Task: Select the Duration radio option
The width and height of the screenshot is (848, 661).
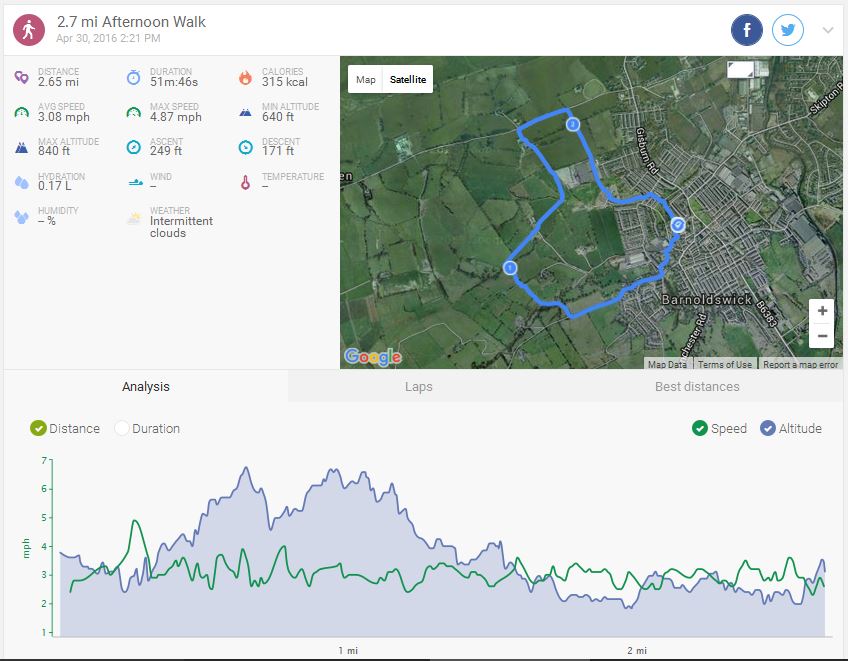Action: (x=123, y=428)
